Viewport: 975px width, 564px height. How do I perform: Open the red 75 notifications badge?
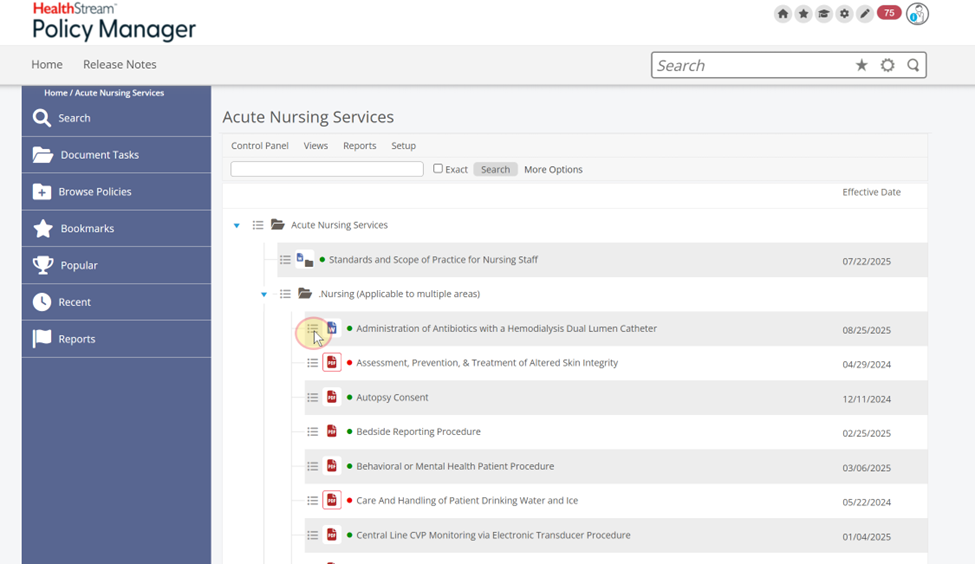pos(888,13)
